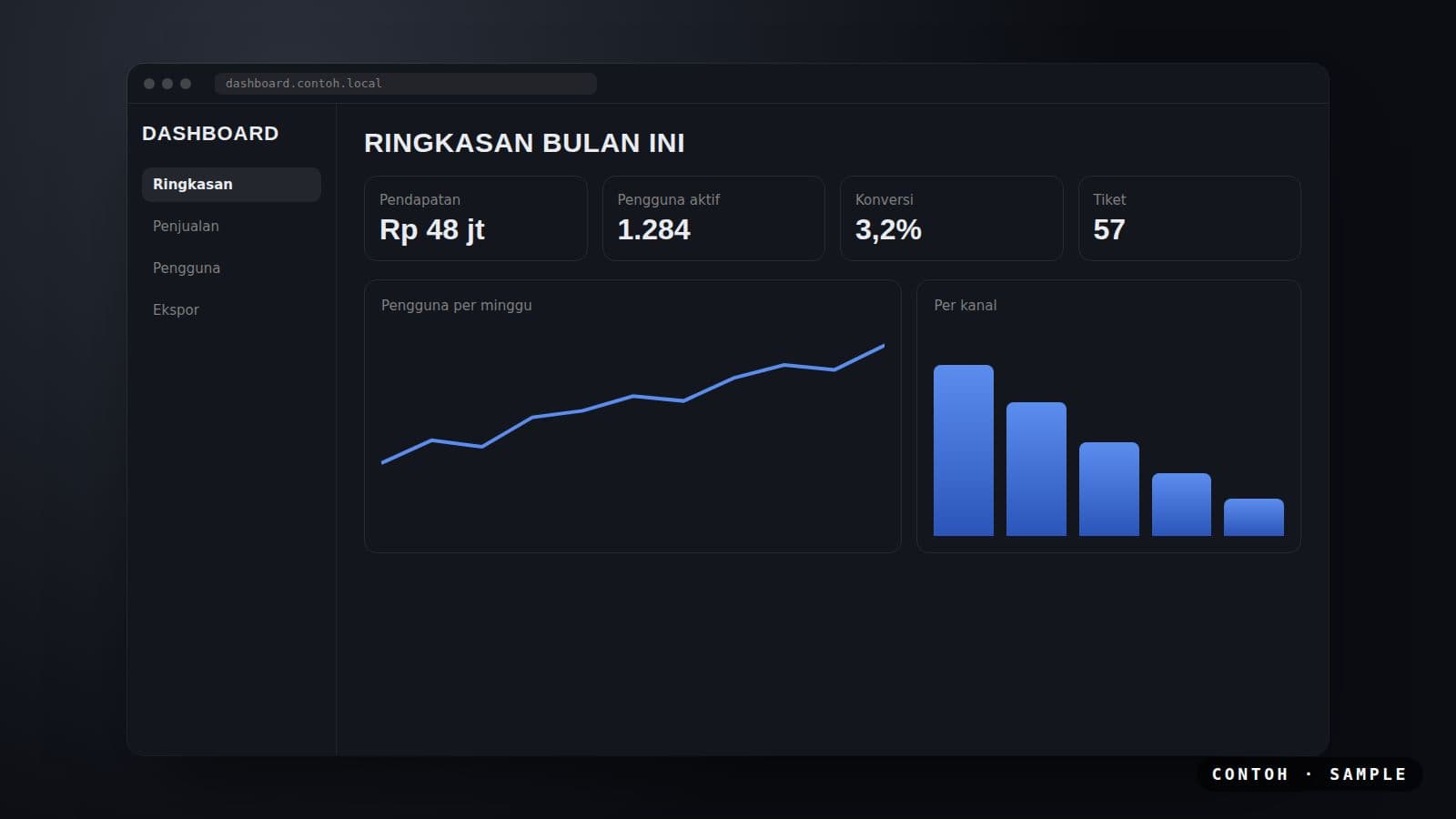Click the Pengguna per minggu line chart
1456x819 pixels.
[632, 416]
